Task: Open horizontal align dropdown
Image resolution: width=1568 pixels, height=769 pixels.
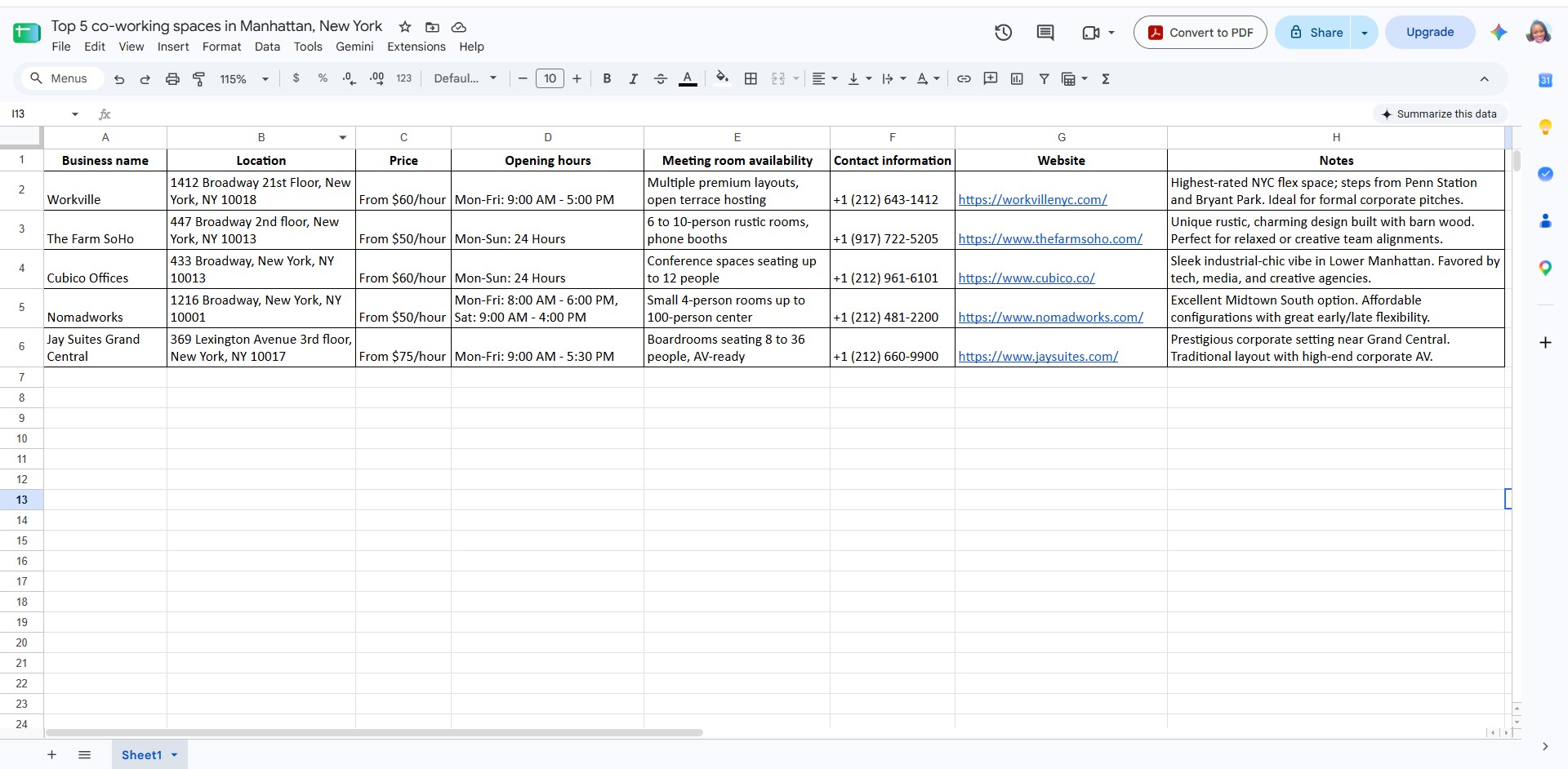Action: (824, 78)
